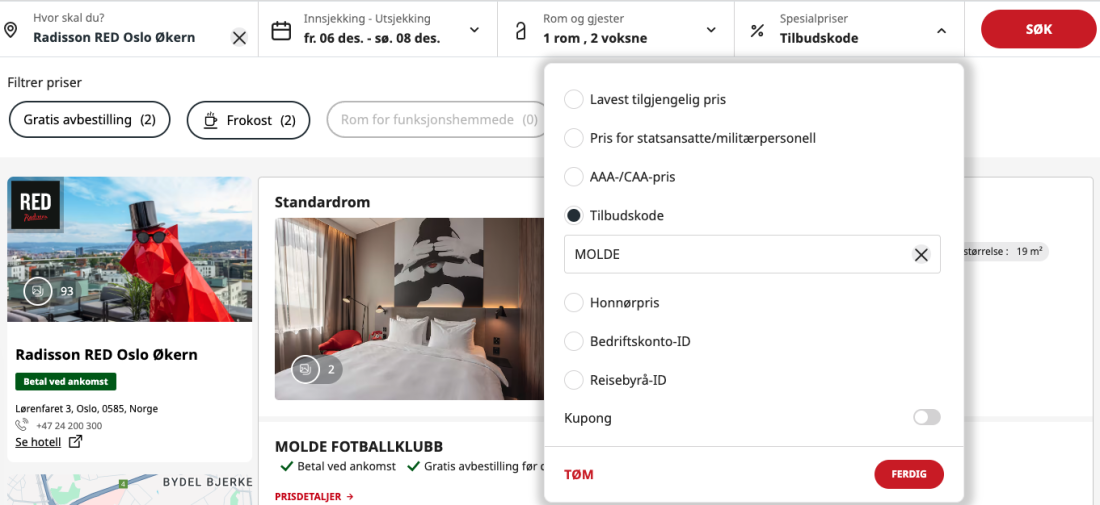
Task: Click the Tilbudskode input field containing MOLDE
Action: pos(752,255)
